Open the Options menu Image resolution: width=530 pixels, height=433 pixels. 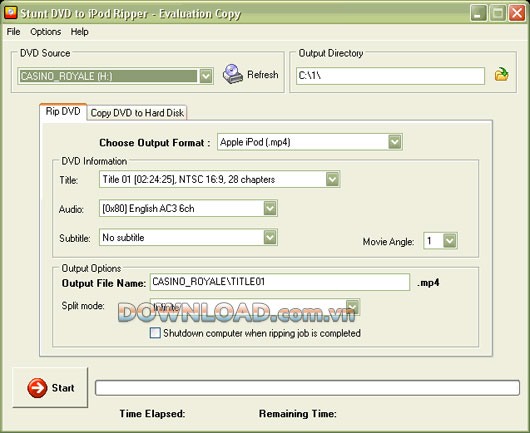[46, 32]
